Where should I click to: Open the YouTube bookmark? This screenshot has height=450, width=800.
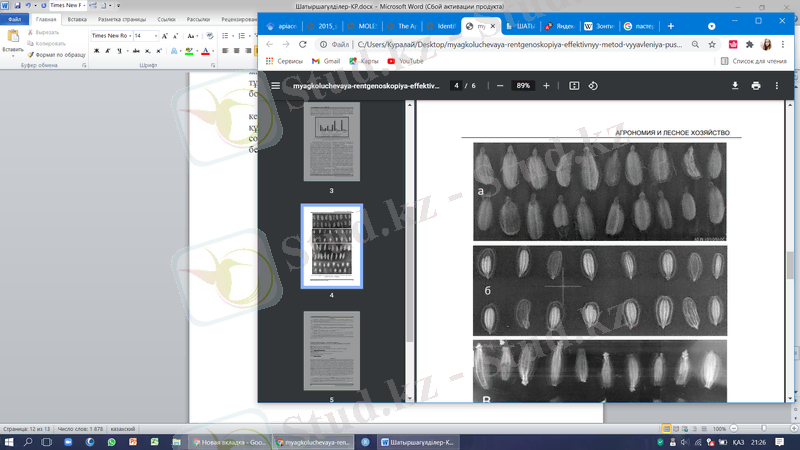[405, 62]
